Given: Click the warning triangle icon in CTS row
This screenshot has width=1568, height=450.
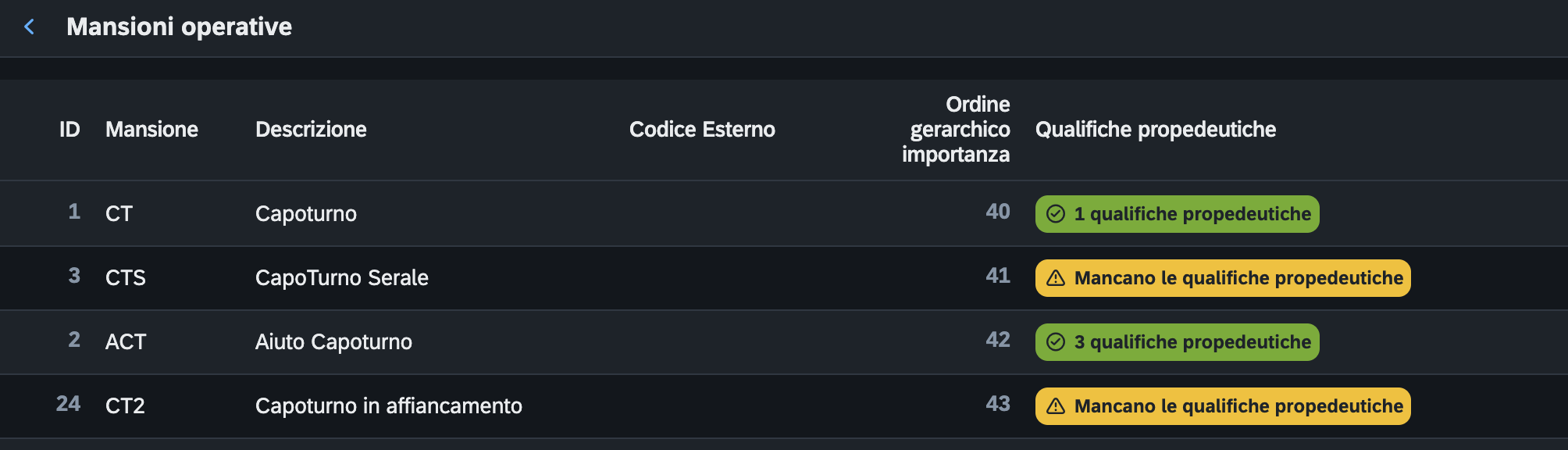Looking at the screenshot, I should pyautogui.click(x=1056, y=278).
